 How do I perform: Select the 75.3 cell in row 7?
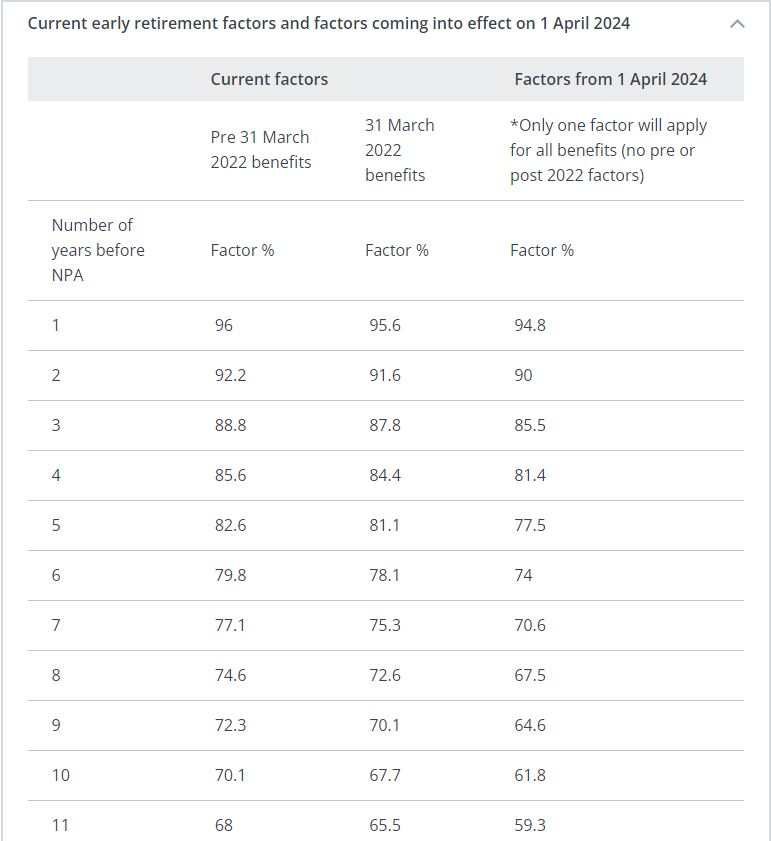pyautogui.click(x=385, y=625)
